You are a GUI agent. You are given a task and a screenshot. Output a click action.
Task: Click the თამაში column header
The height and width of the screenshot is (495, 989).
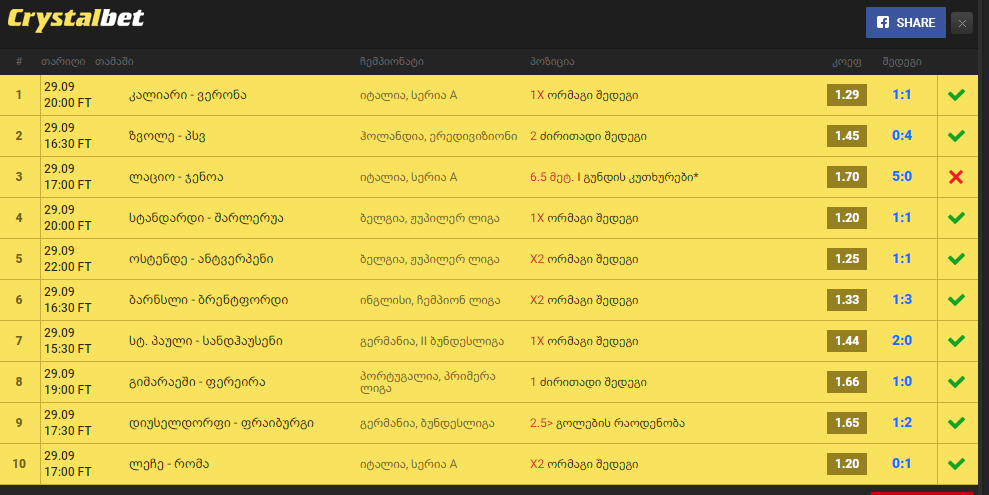click(x=114, y=62)
